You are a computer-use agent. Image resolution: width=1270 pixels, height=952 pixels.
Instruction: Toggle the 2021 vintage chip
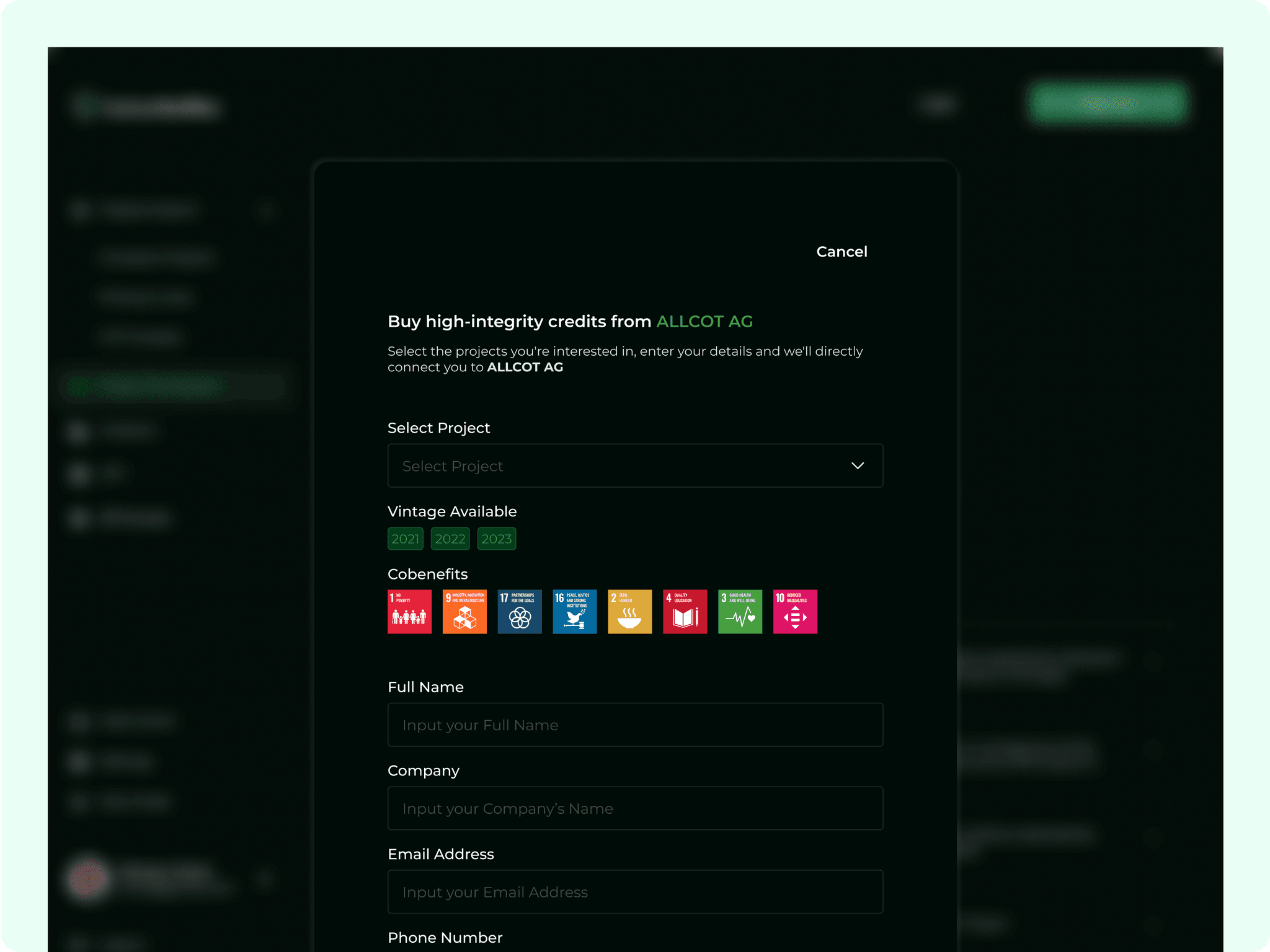click(405, 539)
